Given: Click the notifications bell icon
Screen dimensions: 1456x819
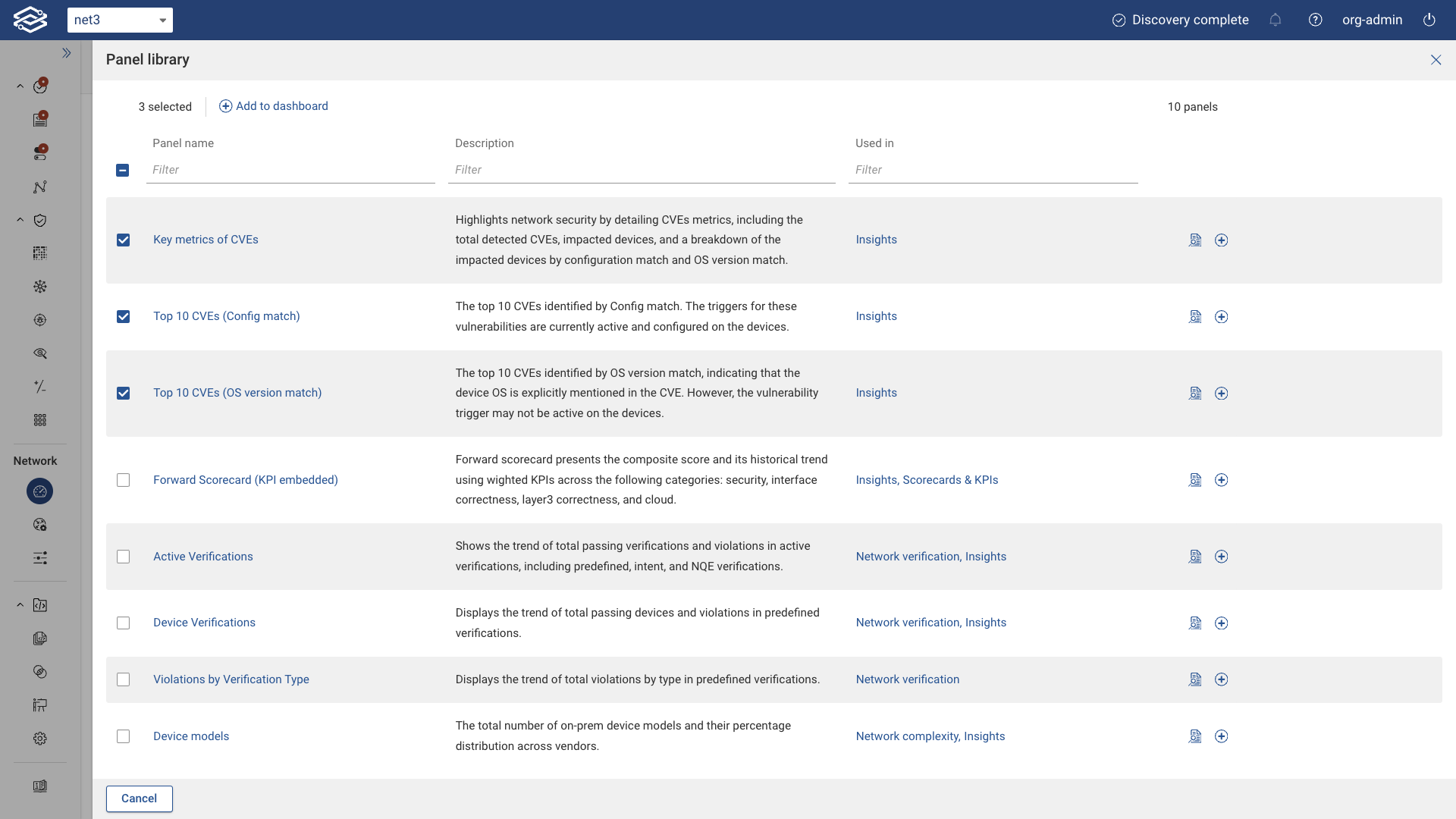Looking at the screenshot, I should [x=1276, y=20].
